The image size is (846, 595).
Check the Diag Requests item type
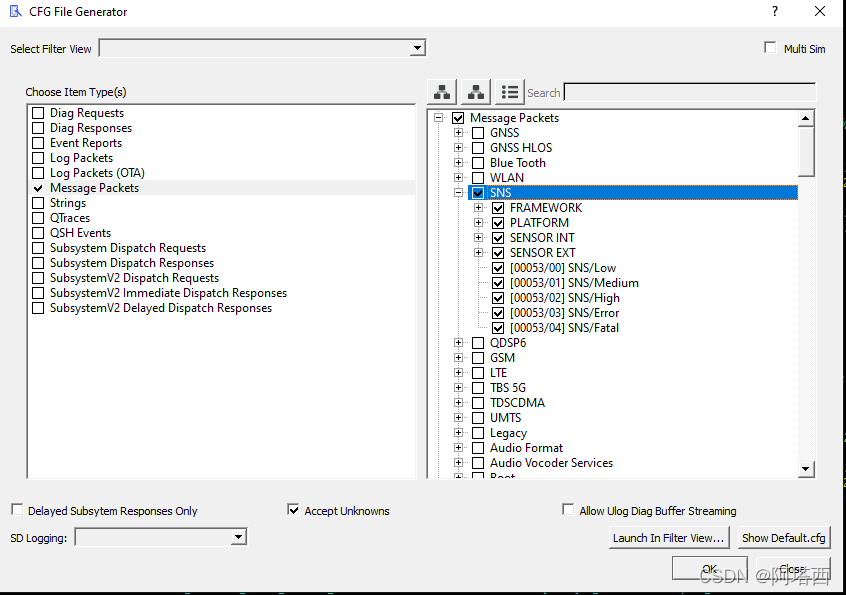[38, 113]
